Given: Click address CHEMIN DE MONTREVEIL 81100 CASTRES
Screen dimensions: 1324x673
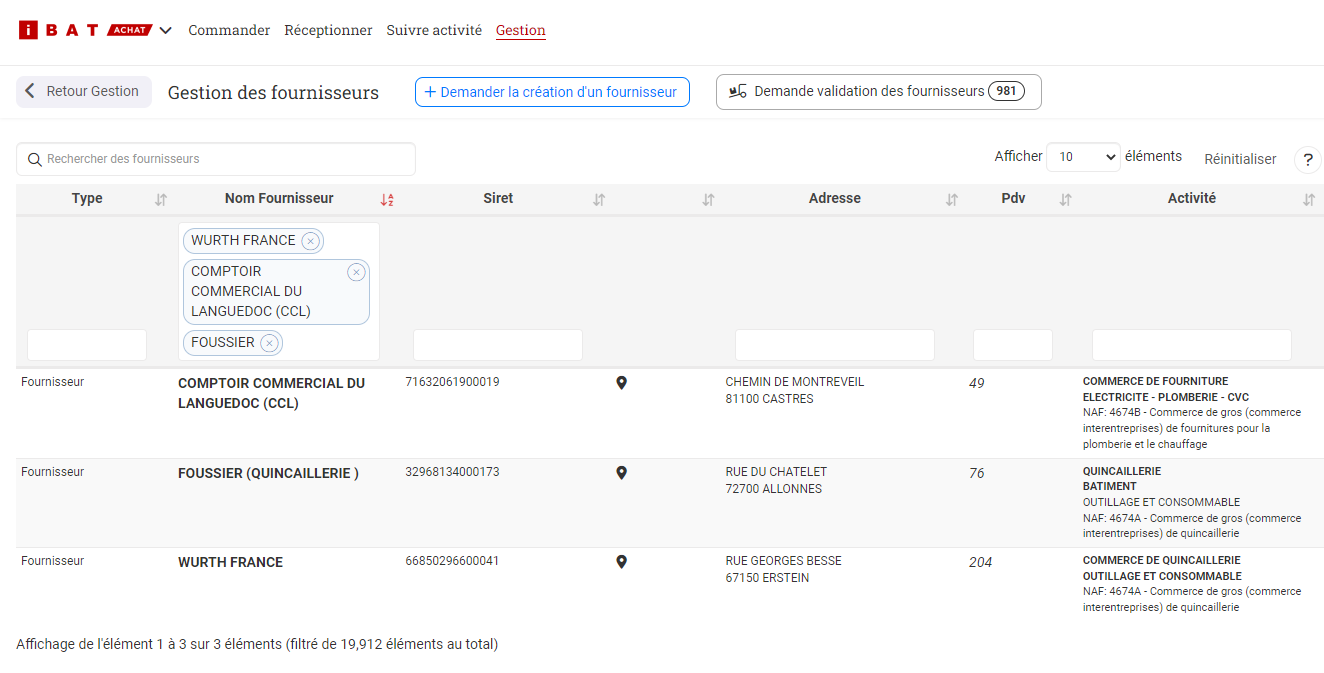Looking at the screenshot, I should 795,391.
